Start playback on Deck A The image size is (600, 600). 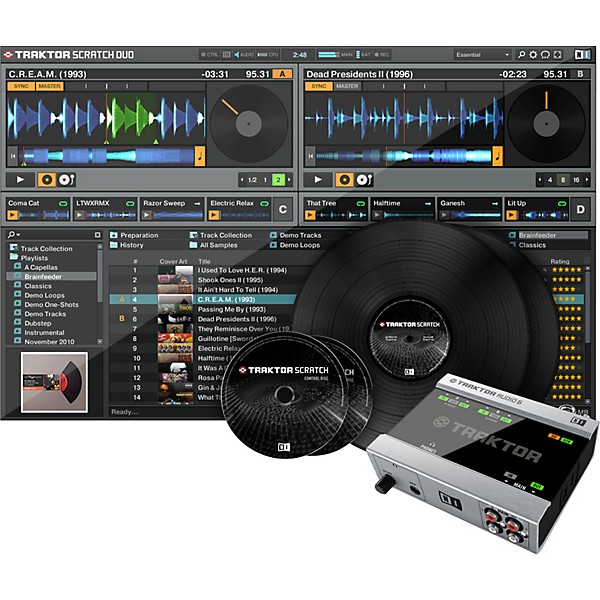20,179
